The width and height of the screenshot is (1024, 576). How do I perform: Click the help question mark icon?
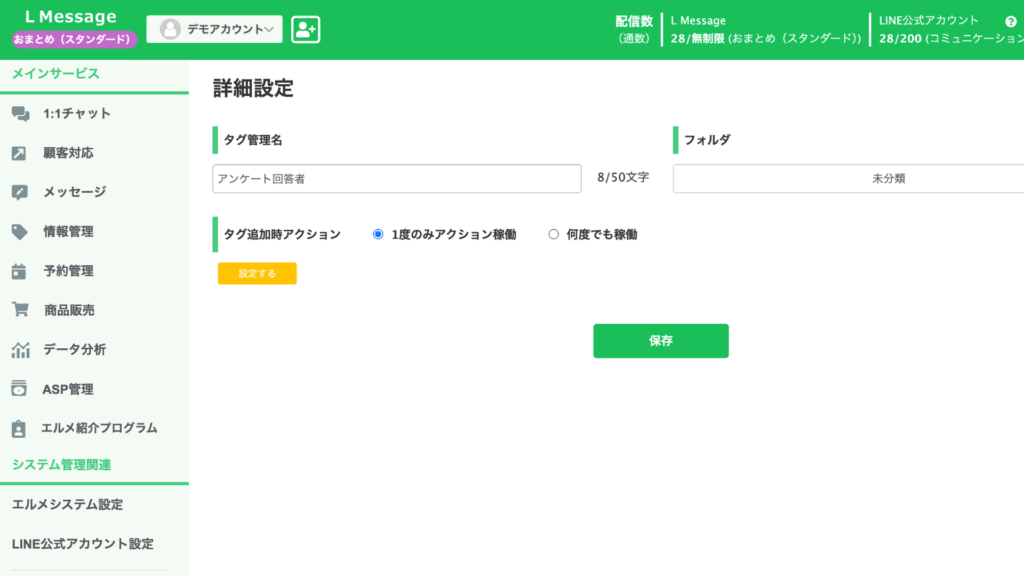point(1010,21)
